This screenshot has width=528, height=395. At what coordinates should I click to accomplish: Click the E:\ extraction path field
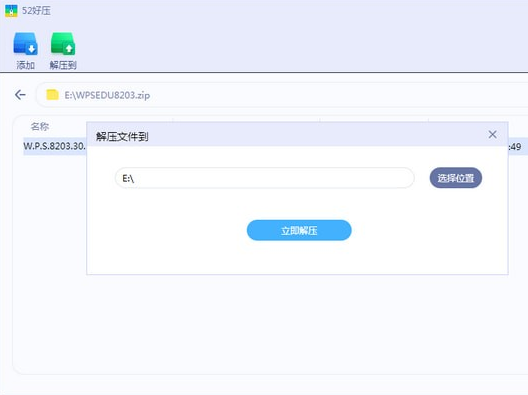(x=265, y=178)
